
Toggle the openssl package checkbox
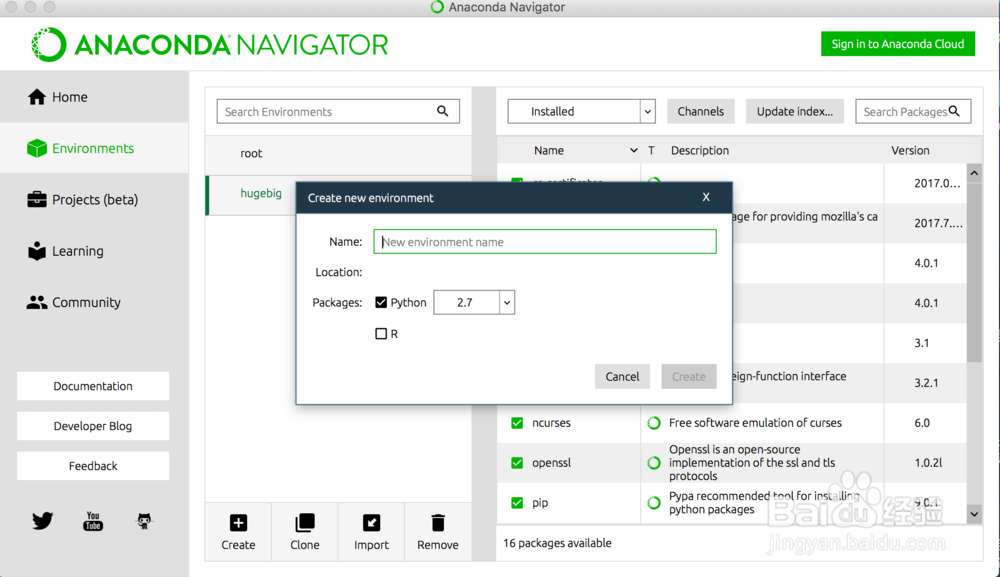click(x=517, y=463)
